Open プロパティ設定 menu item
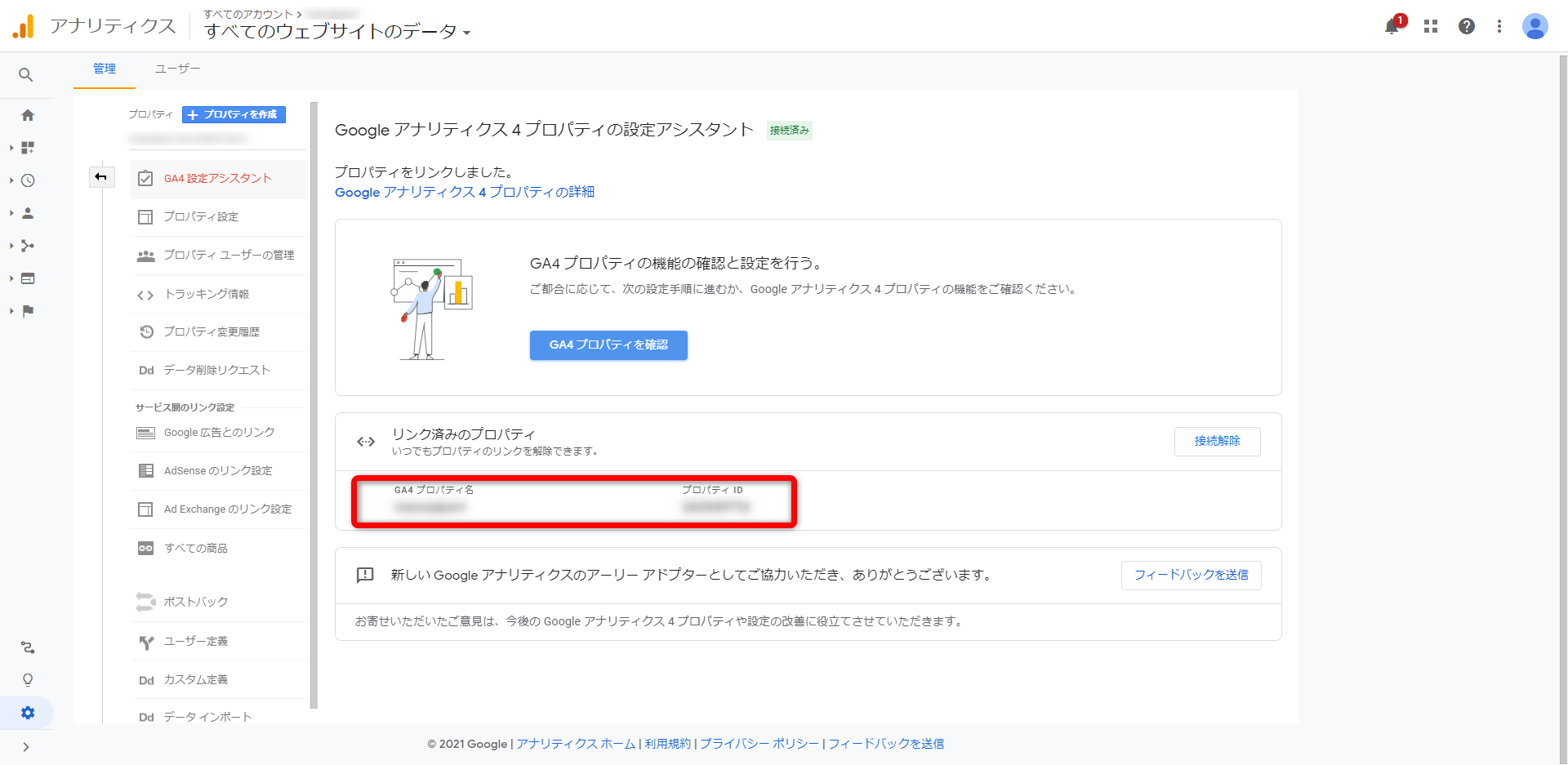Viewport: 1568px width, 765px height. [x=217, y=217]
